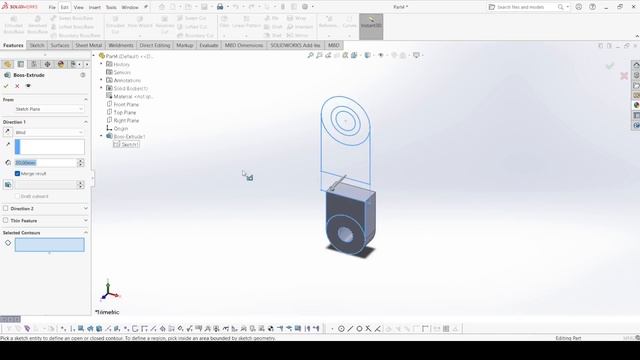Open the SOLIDWORKS Resources task pane tab
Viewport: 640px width, 360px height.
636,65
